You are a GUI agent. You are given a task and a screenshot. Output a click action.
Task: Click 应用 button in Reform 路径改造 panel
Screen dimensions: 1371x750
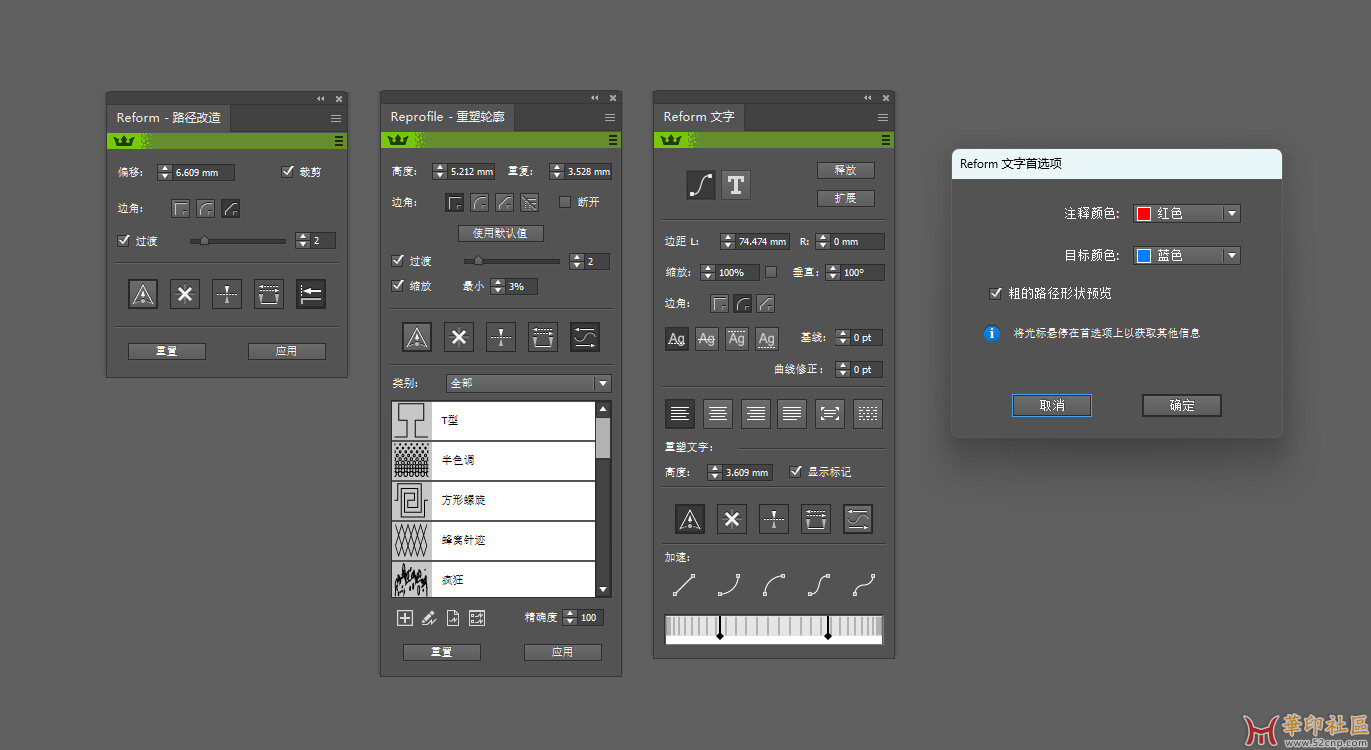[x=287, y=351]
